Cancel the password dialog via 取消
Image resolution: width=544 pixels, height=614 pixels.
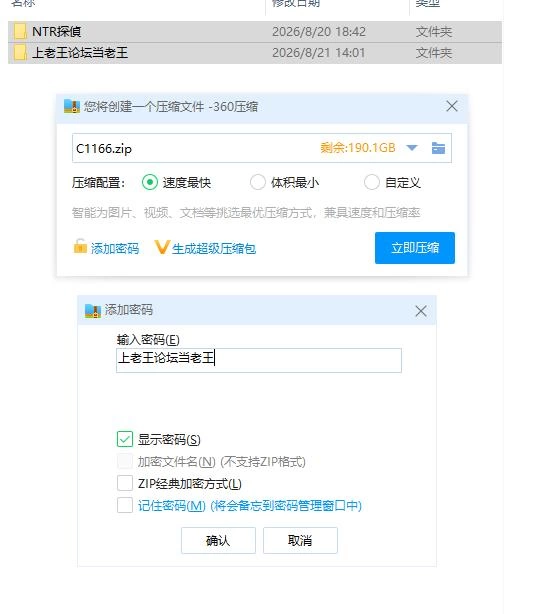[300, 540]
